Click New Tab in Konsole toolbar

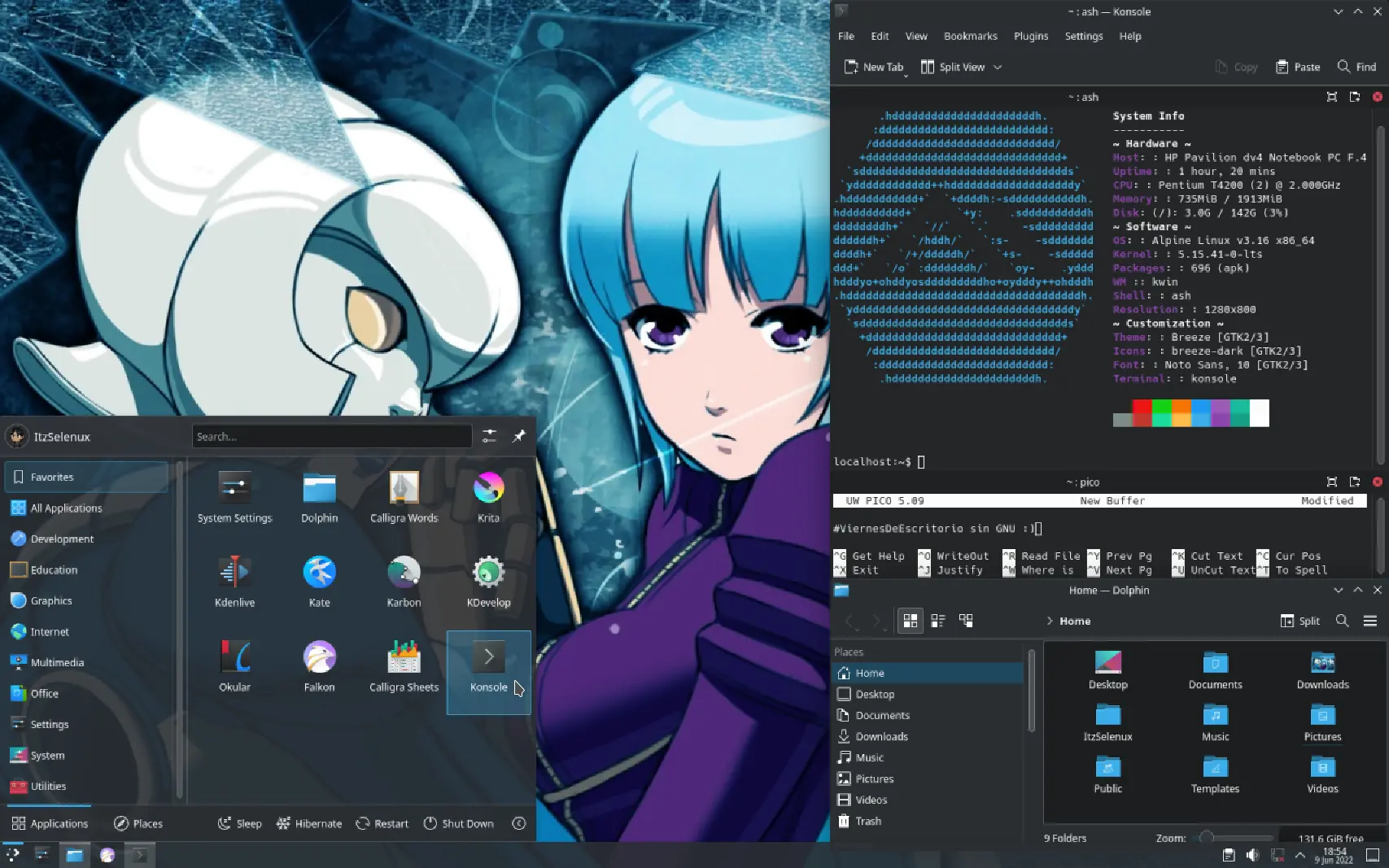pos(874,67)
